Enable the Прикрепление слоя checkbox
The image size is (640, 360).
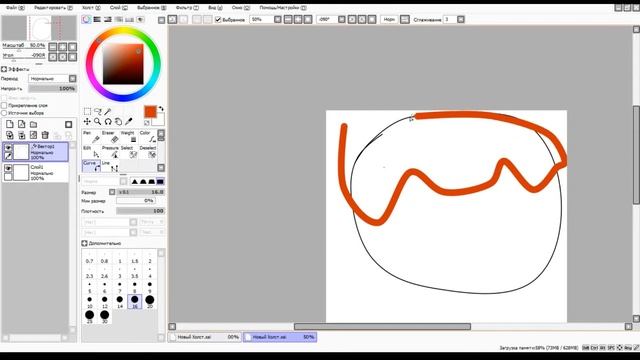(x=4, y=105)
